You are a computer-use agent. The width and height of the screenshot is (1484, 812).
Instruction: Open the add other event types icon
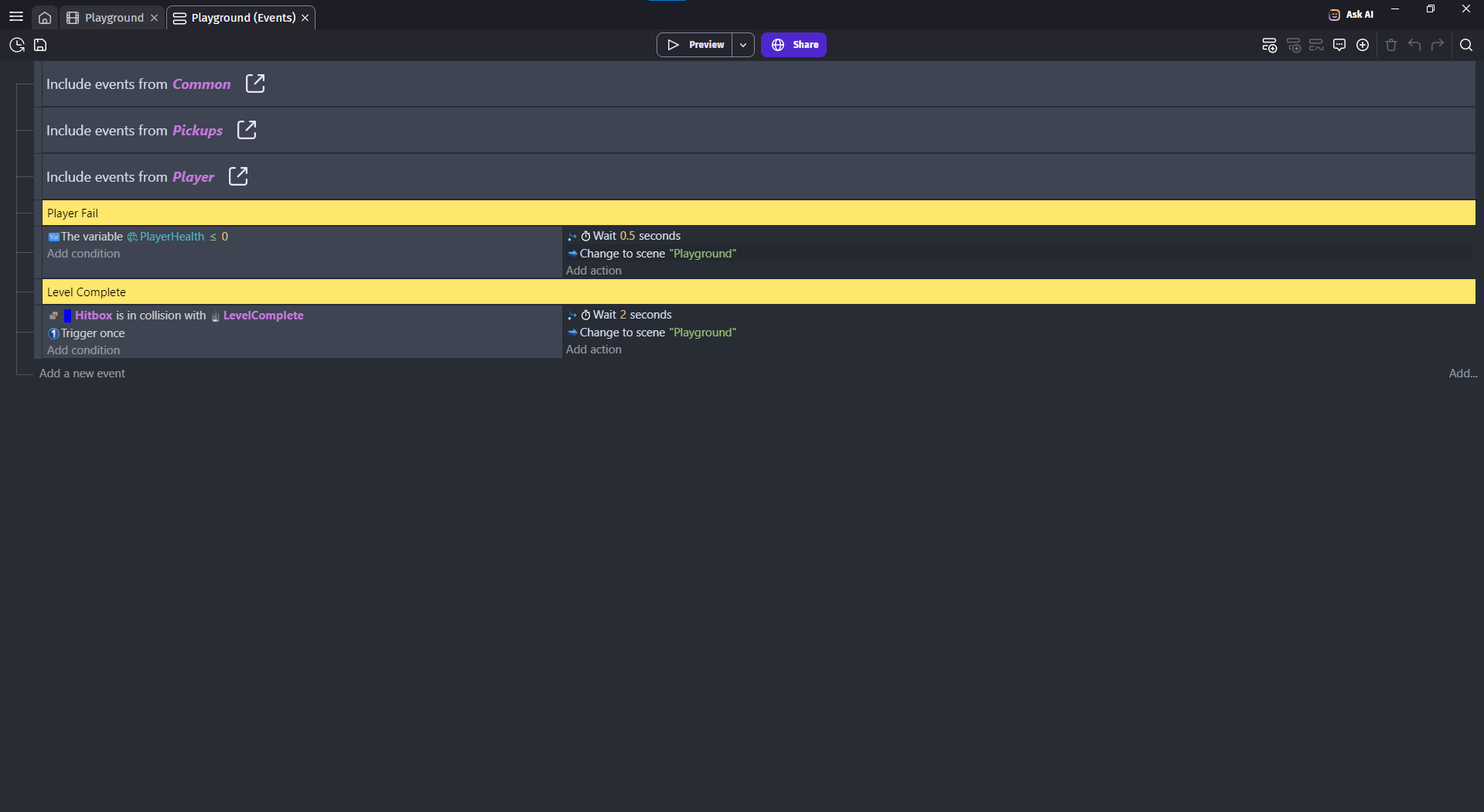[x=1363, y=45]
